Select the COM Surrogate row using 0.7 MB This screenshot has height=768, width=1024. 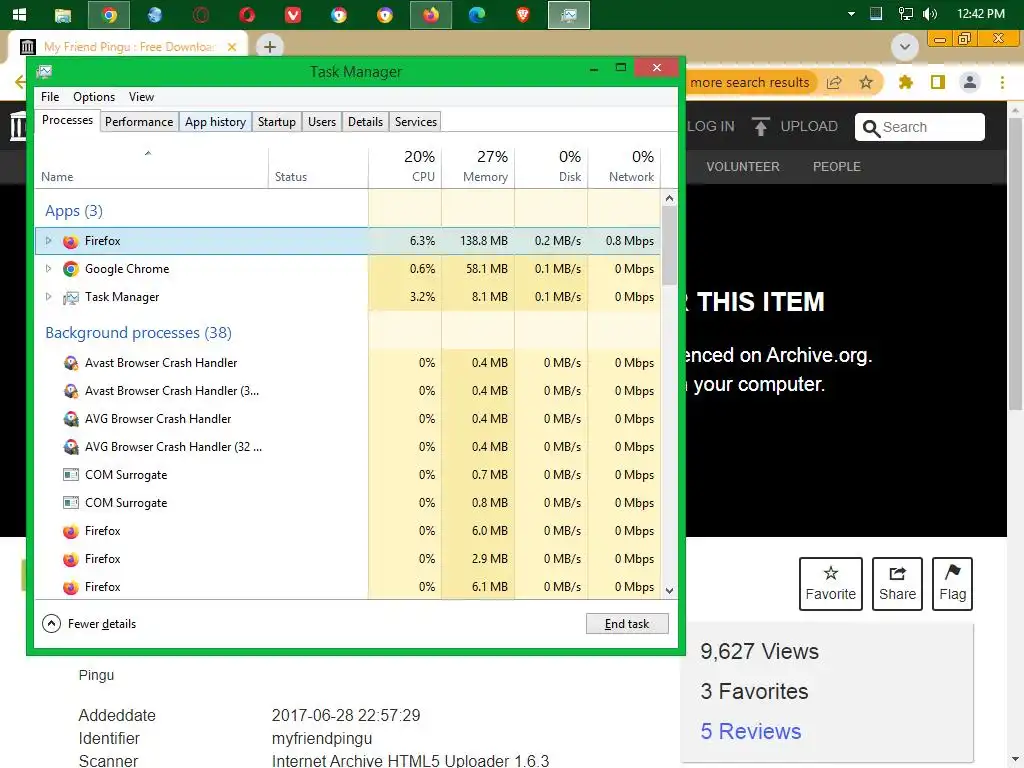[347, 475]
